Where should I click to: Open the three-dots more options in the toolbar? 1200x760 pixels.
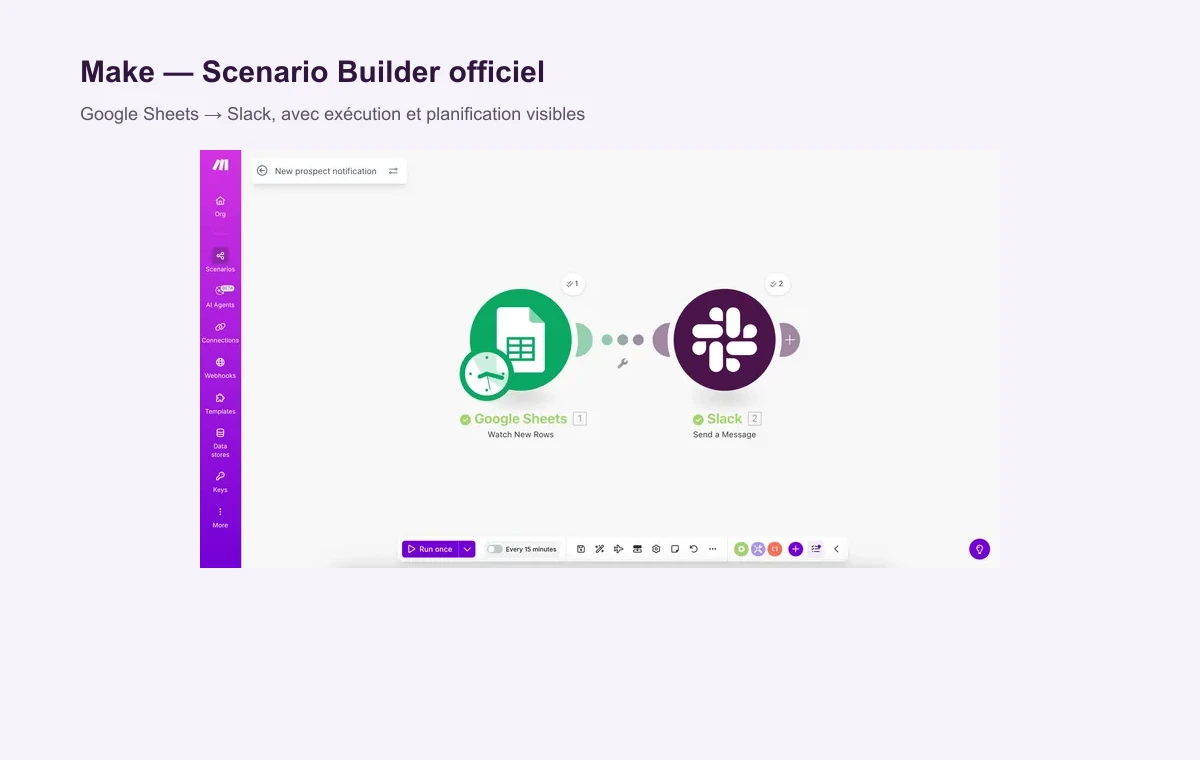712,549
